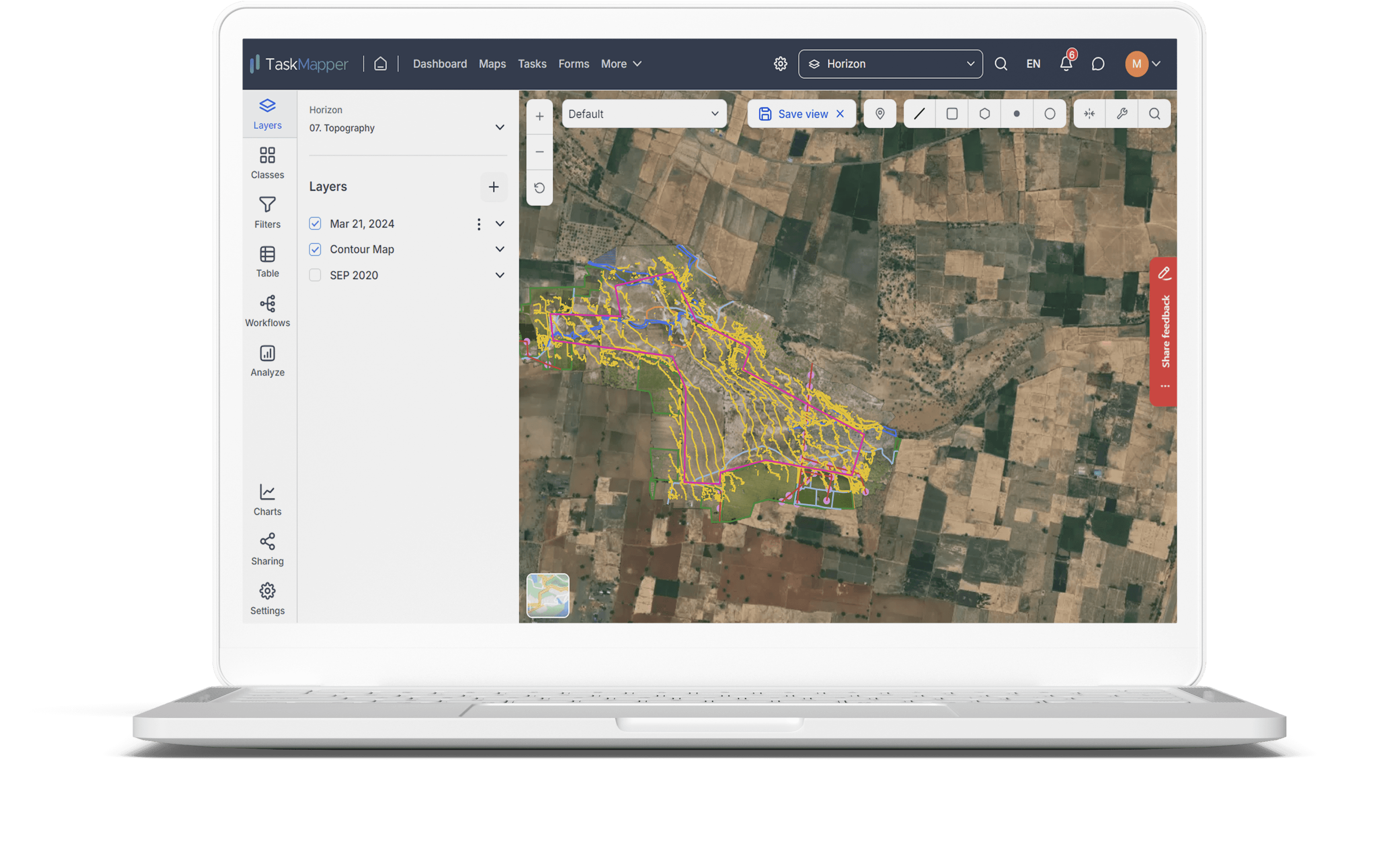
Task: Open the Analyze panel
Action: pyautogui.click(x=267, y=360)
